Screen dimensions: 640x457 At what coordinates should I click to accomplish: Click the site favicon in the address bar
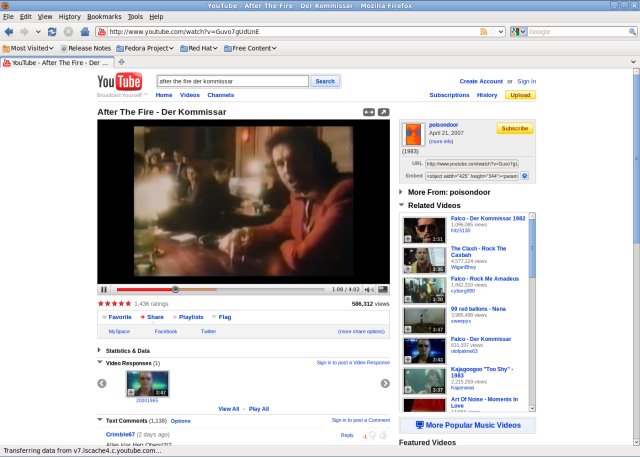102,32
